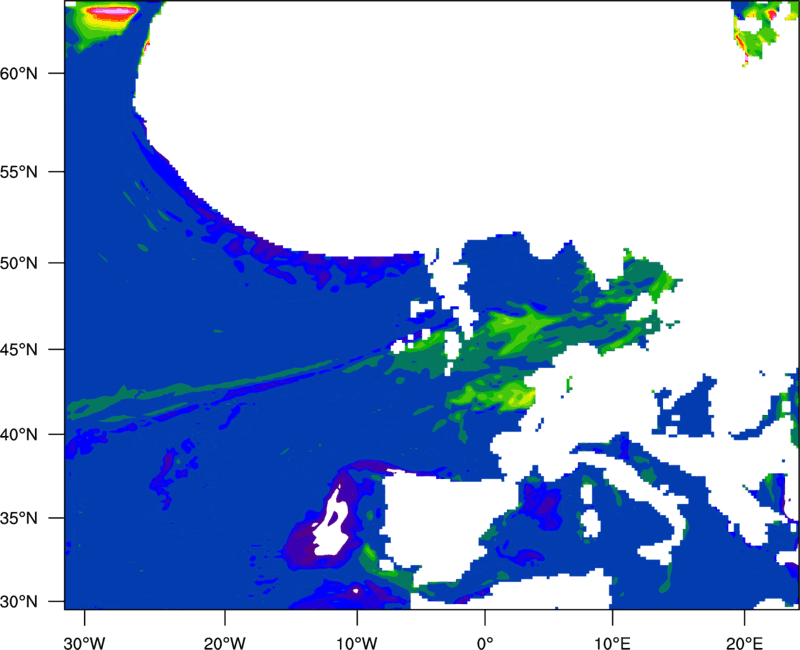Viewport: 800px width, 650px height.
Task: Click the 20°W longitude label
Action: pyautogui.click(x=225, y=643)
